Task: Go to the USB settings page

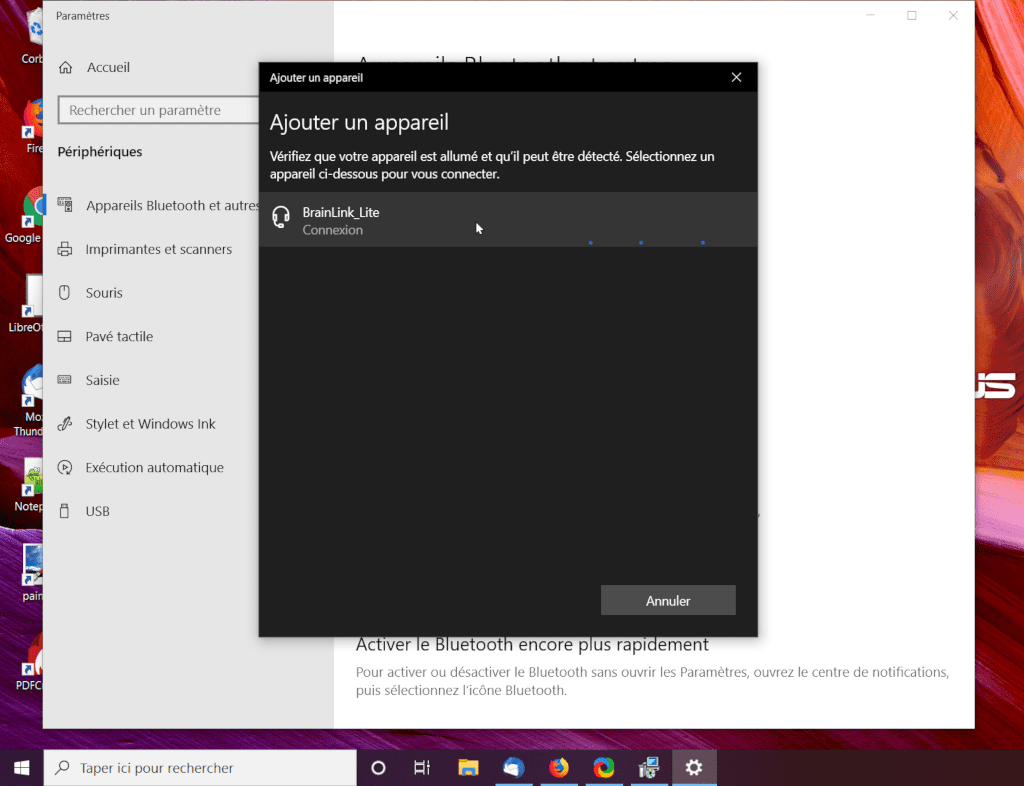Action: [98, 511]
